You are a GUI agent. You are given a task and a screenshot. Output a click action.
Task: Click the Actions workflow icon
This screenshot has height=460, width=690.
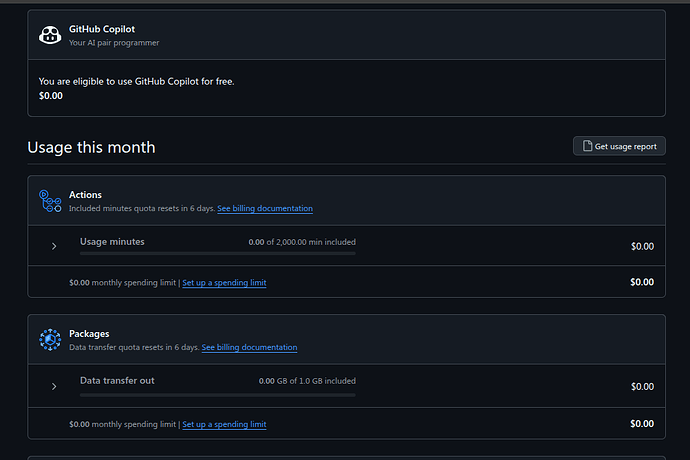pos(50,201)
